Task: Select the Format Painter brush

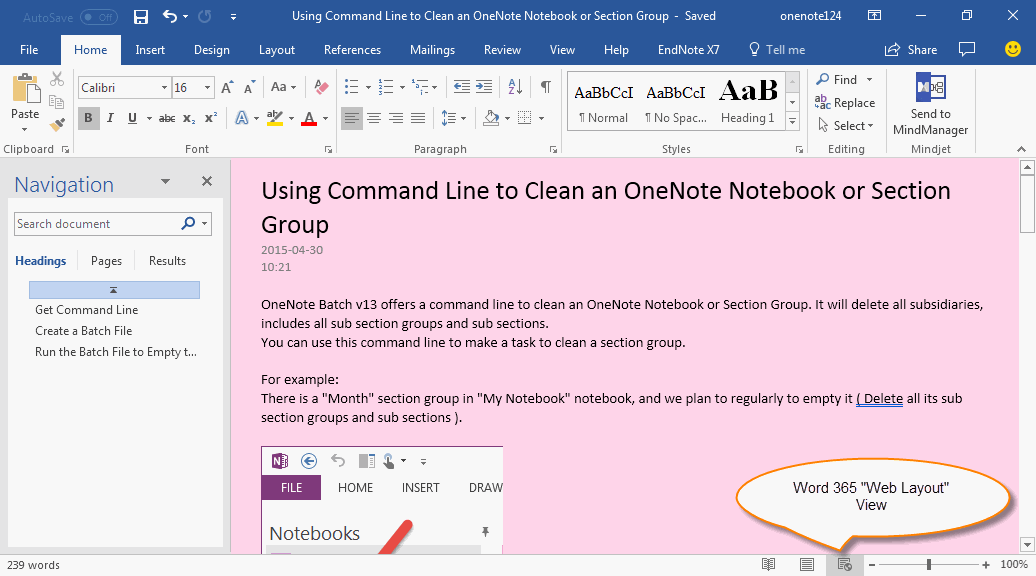Action: point(57,124)
